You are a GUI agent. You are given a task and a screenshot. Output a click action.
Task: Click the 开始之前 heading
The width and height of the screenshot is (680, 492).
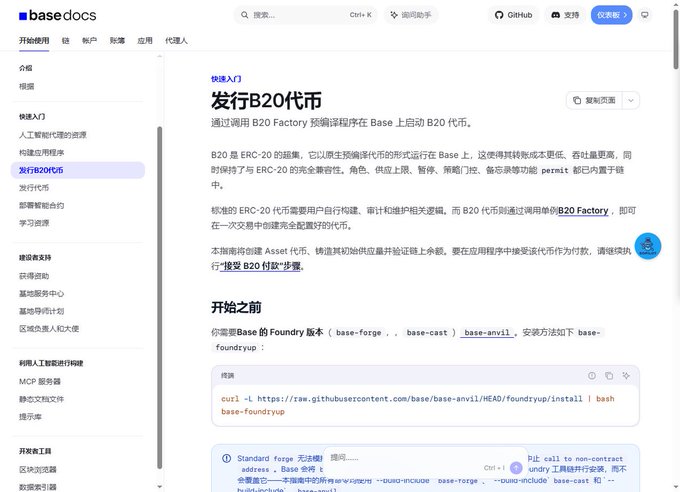pyautogui.click(x=236, y=308)
